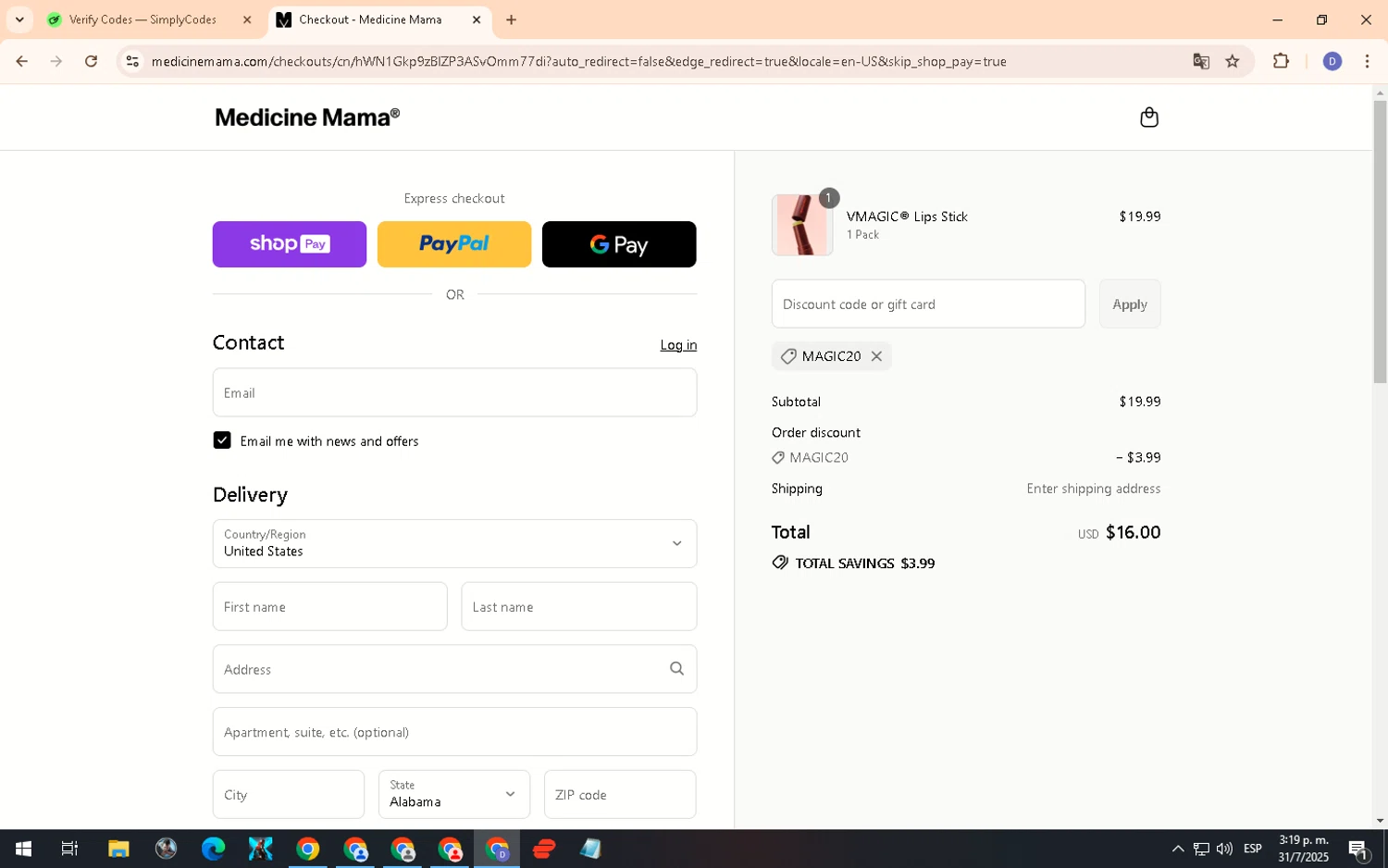
Task: Close the Verify Codes SimplyCodes tab
Action: coord(247,19)
